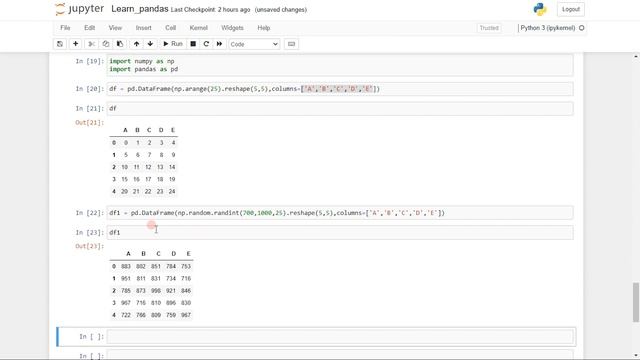The height and width of the screenshot is (360, 640).
Task: Click the import numpy cell
Action: pos(340,65)
